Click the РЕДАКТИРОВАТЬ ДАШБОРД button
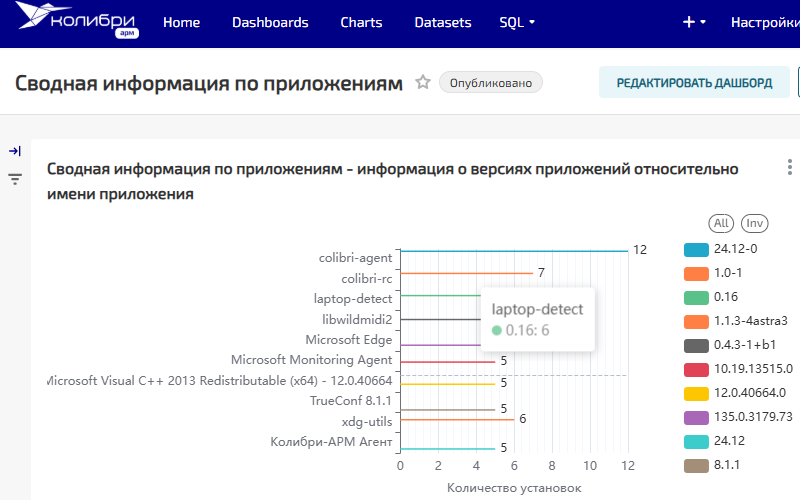This screenshot has height=500, width=800. coord(694,83)
